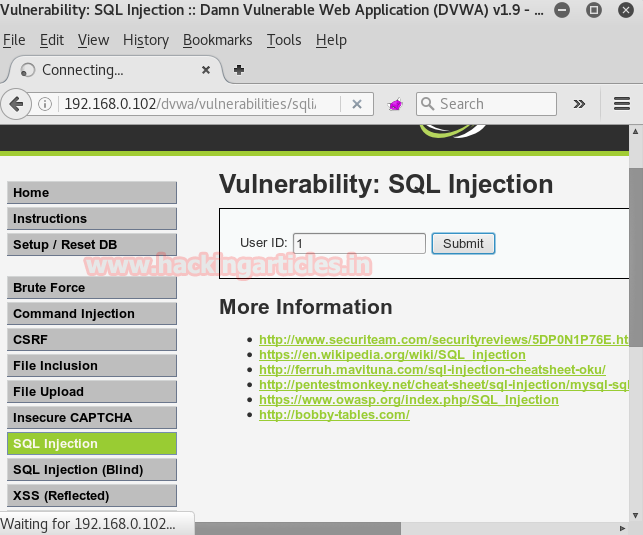Viewport: 643px width, 535px height.
Task: Maximize the browser window
Action: [594, 10]
